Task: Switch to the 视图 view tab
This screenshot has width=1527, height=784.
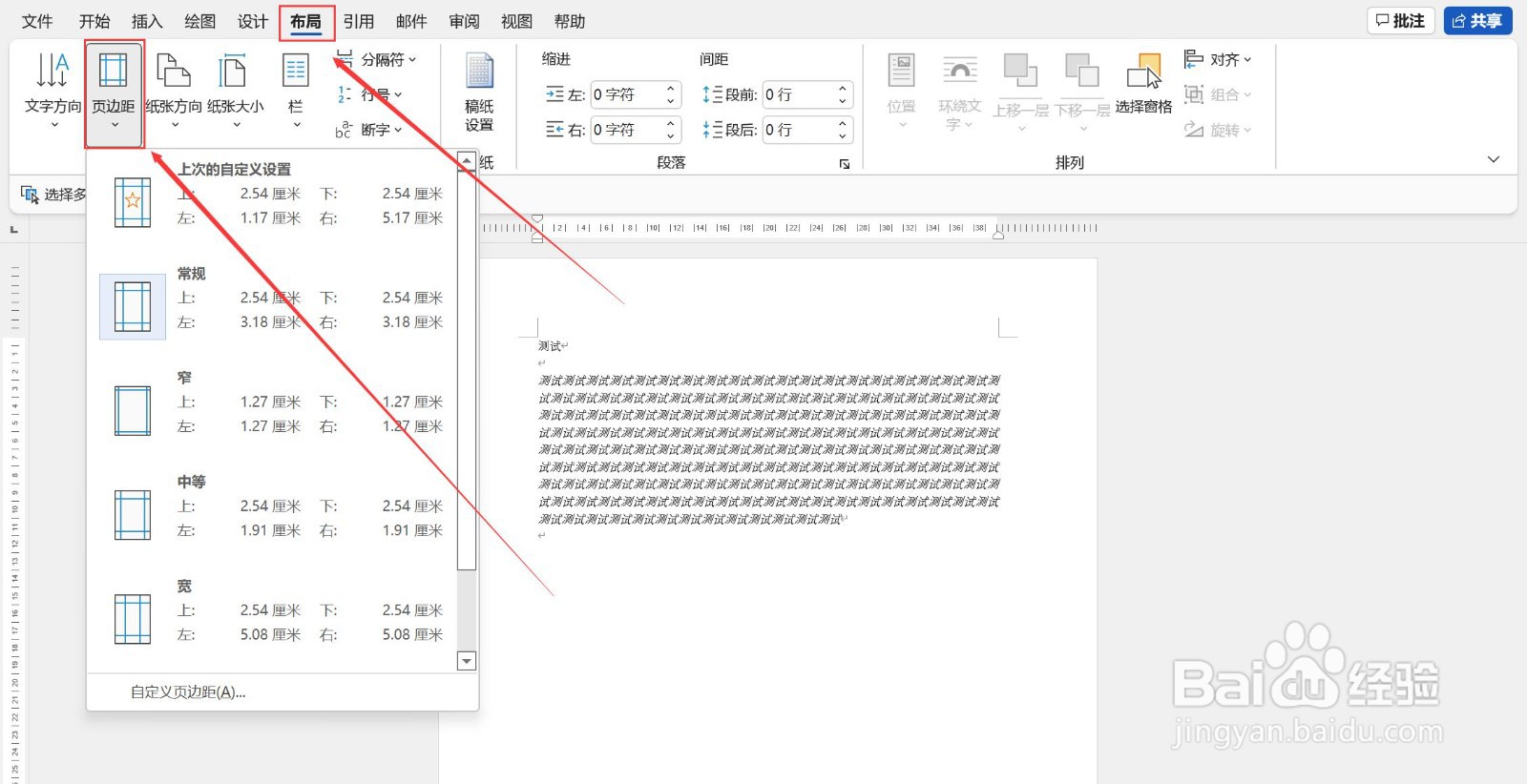Action: 517,21
